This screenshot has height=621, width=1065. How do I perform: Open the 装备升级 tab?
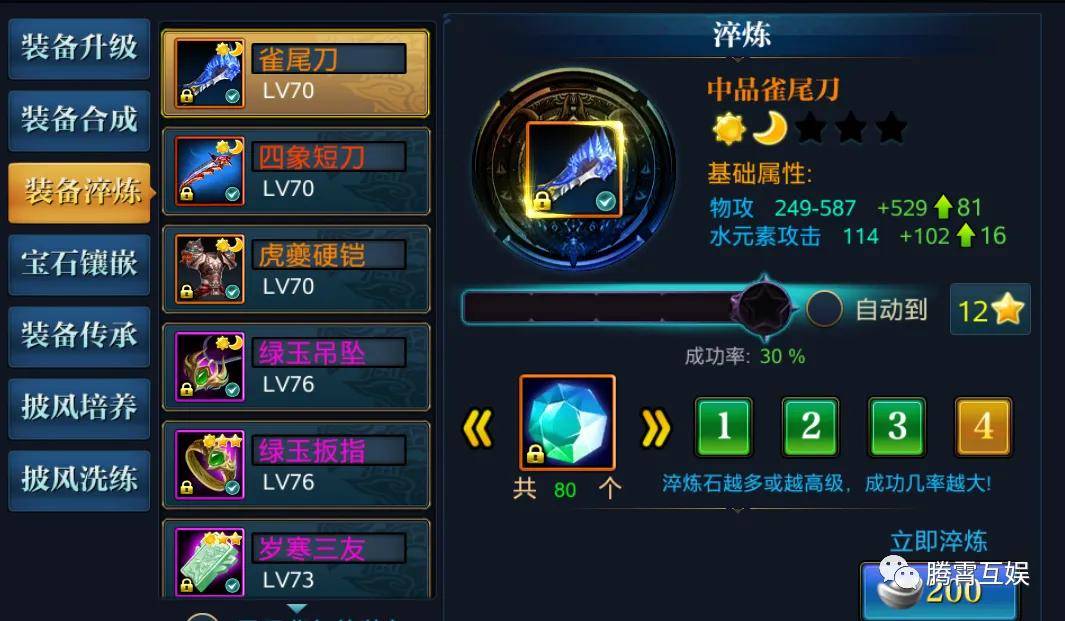point(79,48)
